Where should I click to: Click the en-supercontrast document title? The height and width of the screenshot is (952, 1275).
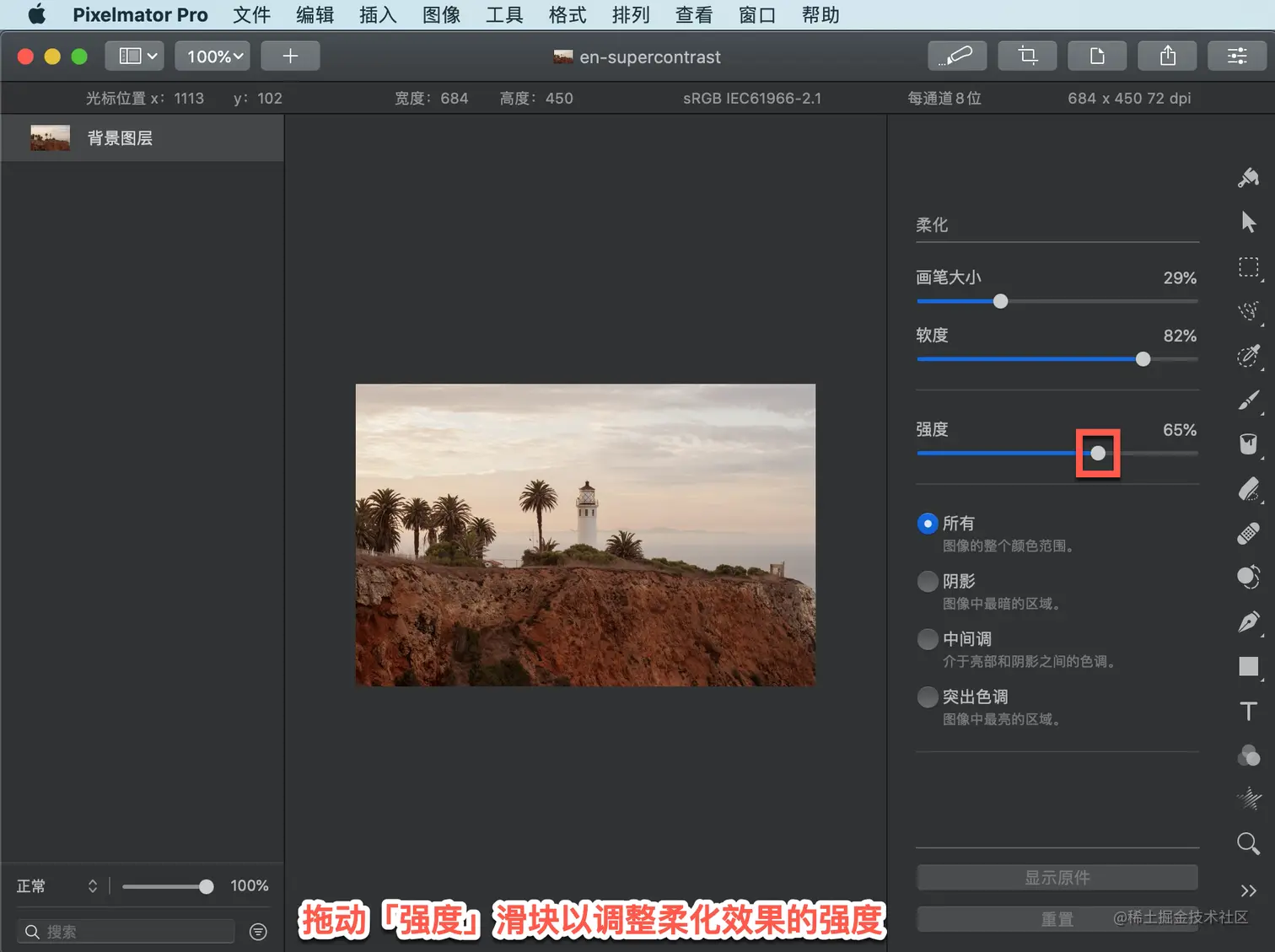pyautogui.click(x=650, y=56)
